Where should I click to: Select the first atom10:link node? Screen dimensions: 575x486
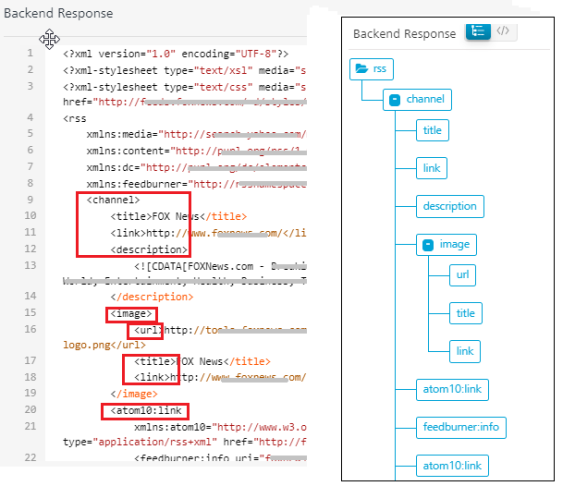[452, 390]
